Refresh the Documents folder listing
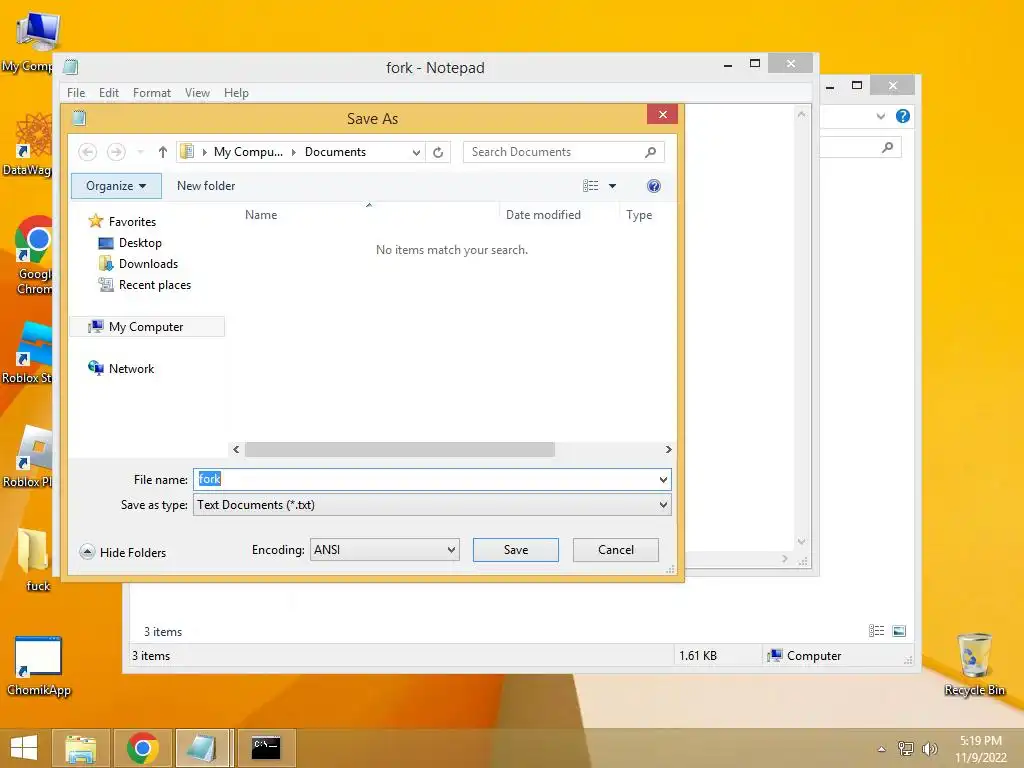This screenshot has height=768, width=1024. pos(438,152)
